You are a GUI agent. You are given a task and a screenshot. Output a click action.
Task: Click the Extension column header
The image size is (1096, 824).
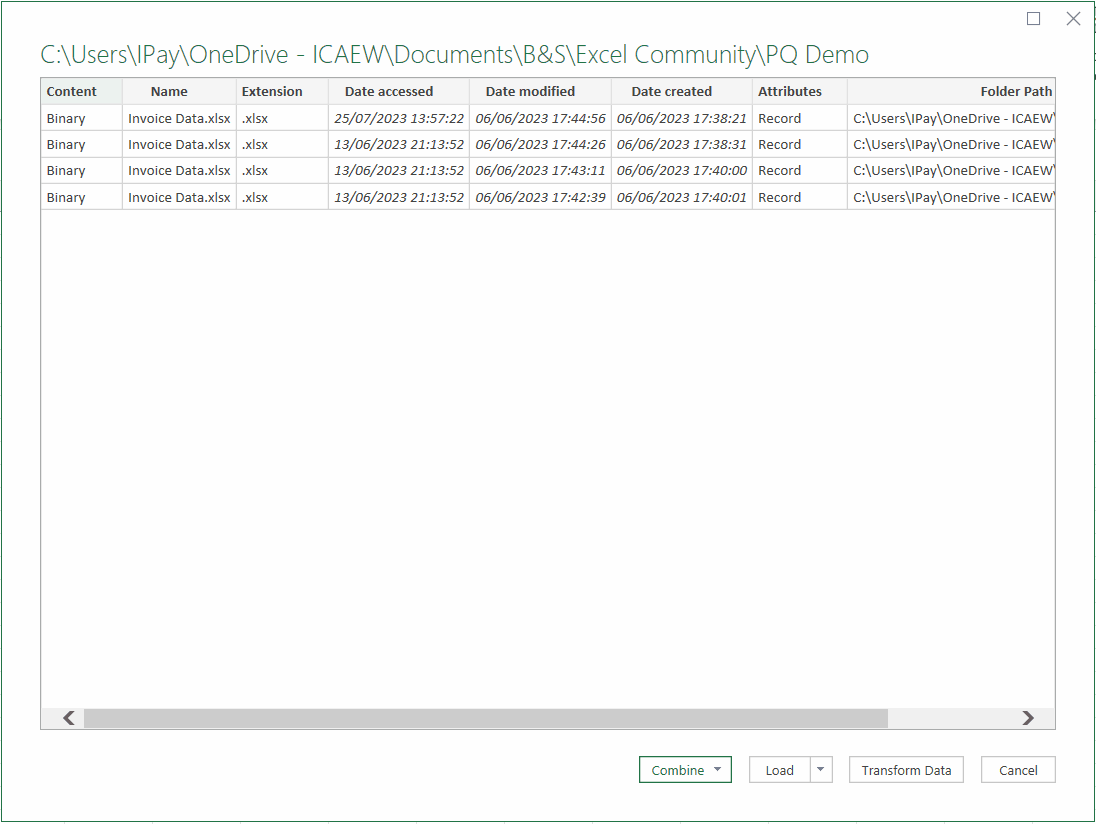tap(271, 91)
